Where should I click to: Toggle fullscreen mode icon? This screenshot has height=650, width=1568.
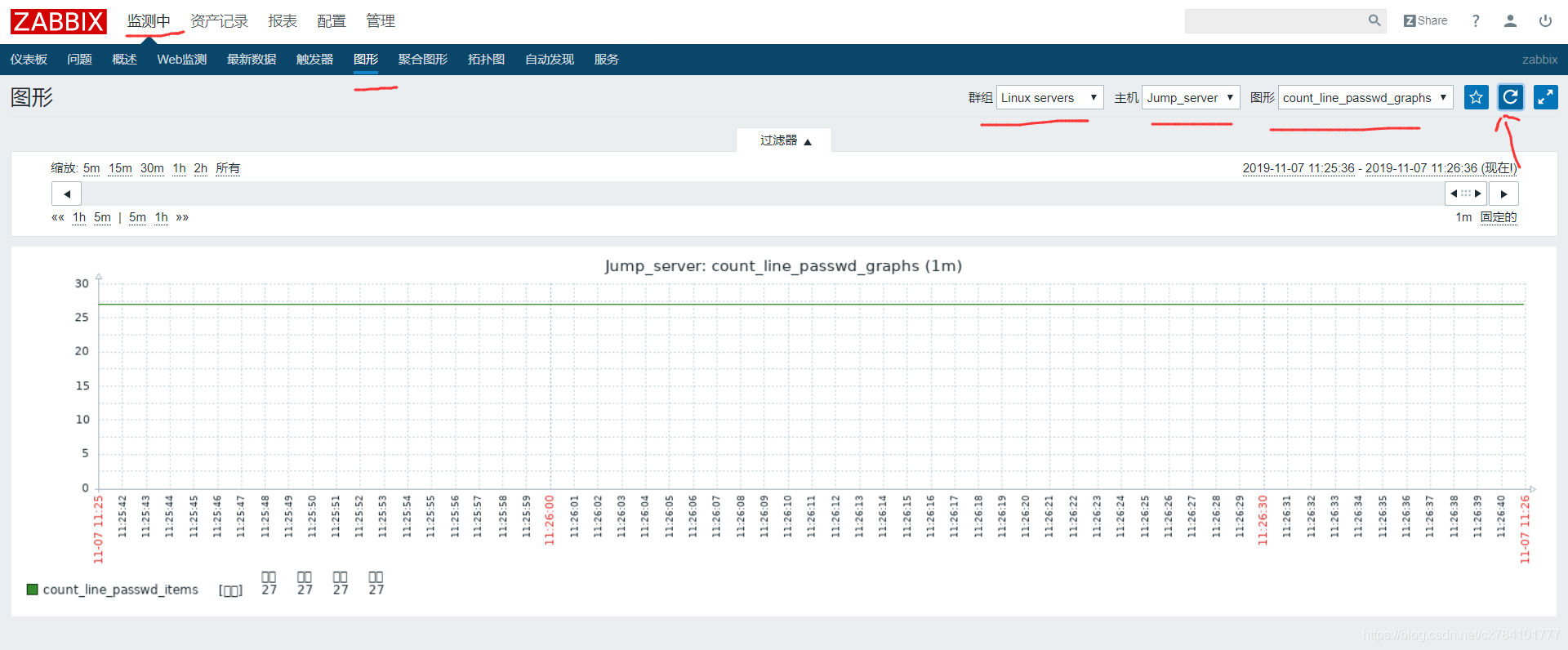(x=1545, y=97)
